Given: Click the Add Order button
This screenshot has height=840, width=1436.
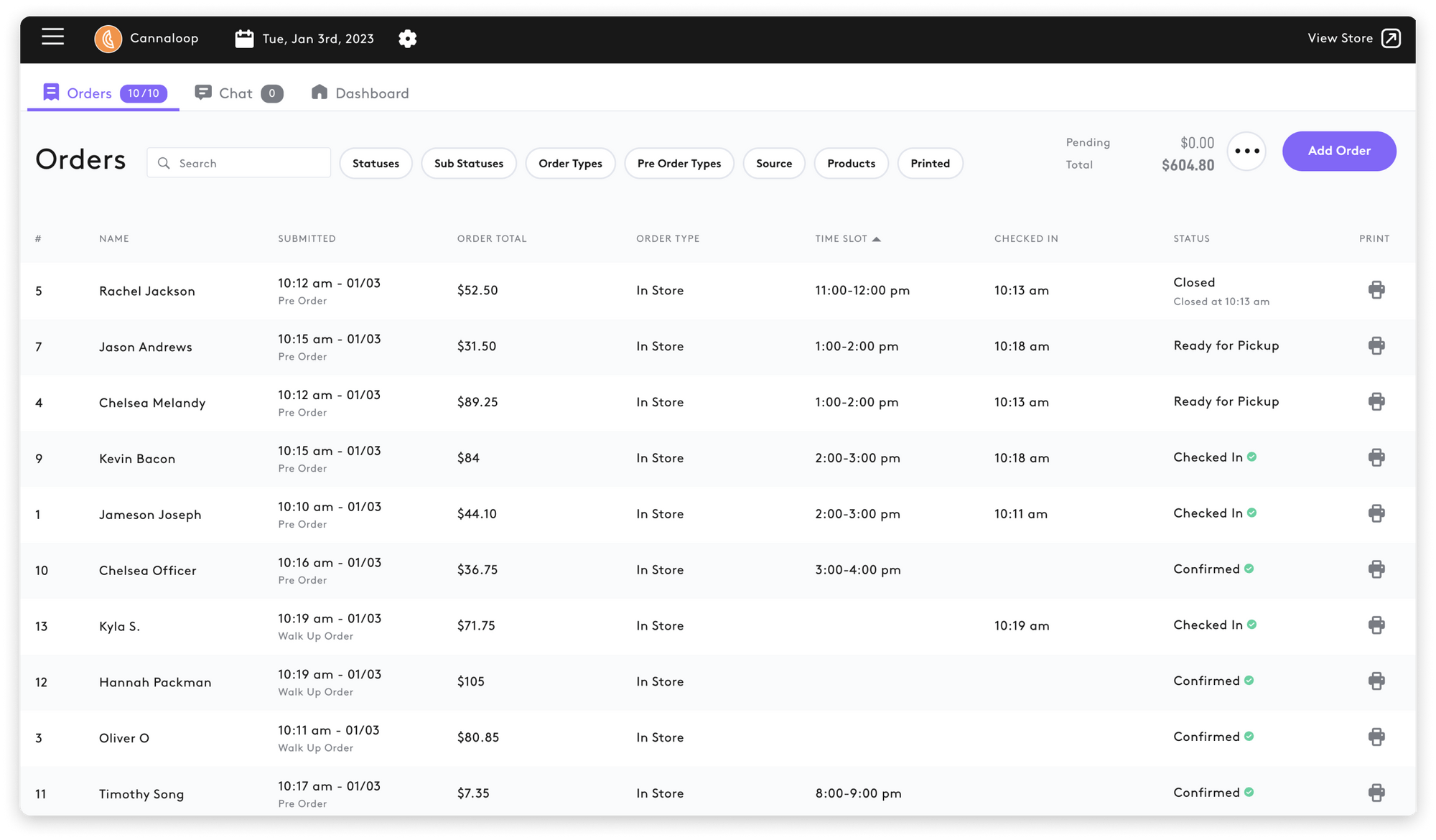Looking at the screenshot, I should pyautogui.click(x=1338, y=151).
